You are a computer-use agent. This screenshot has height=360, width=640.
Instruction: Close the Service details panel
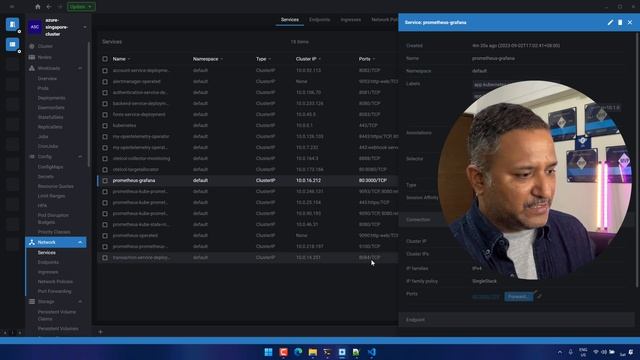click(630, 22)
